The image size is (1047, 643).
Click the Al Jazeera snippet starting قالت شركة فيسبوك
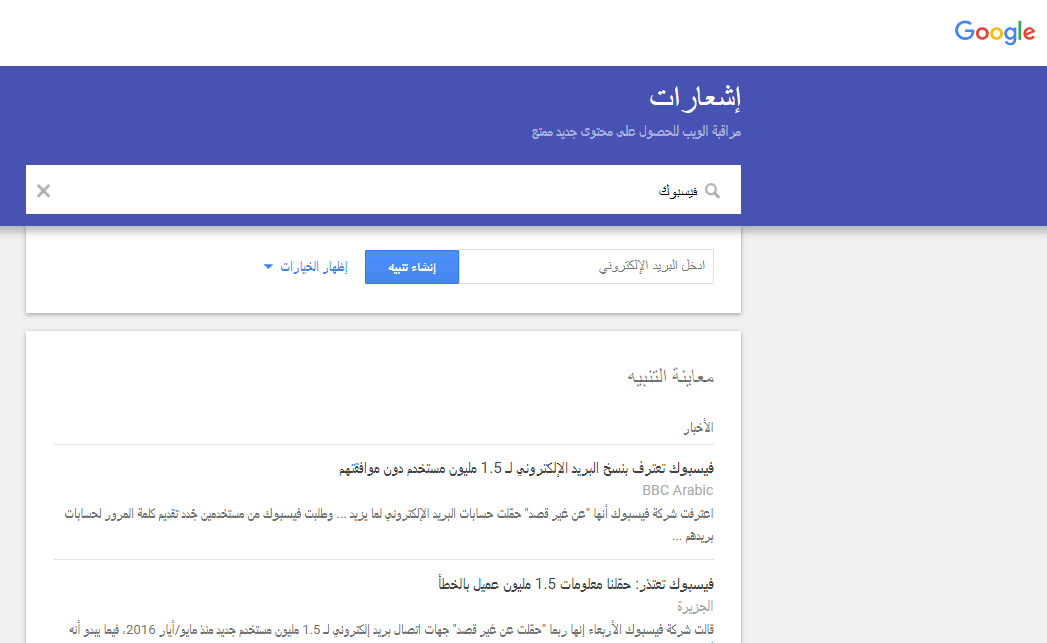(391, 630)
